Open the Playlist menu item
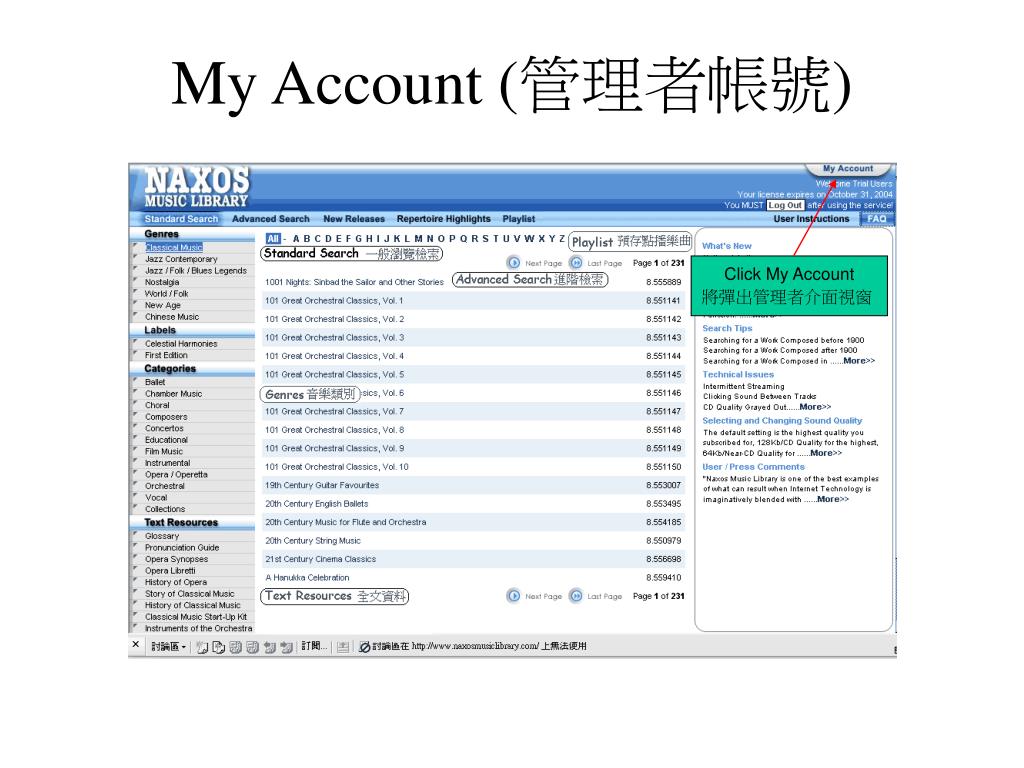1024x768 pixels. click(519, 219)
